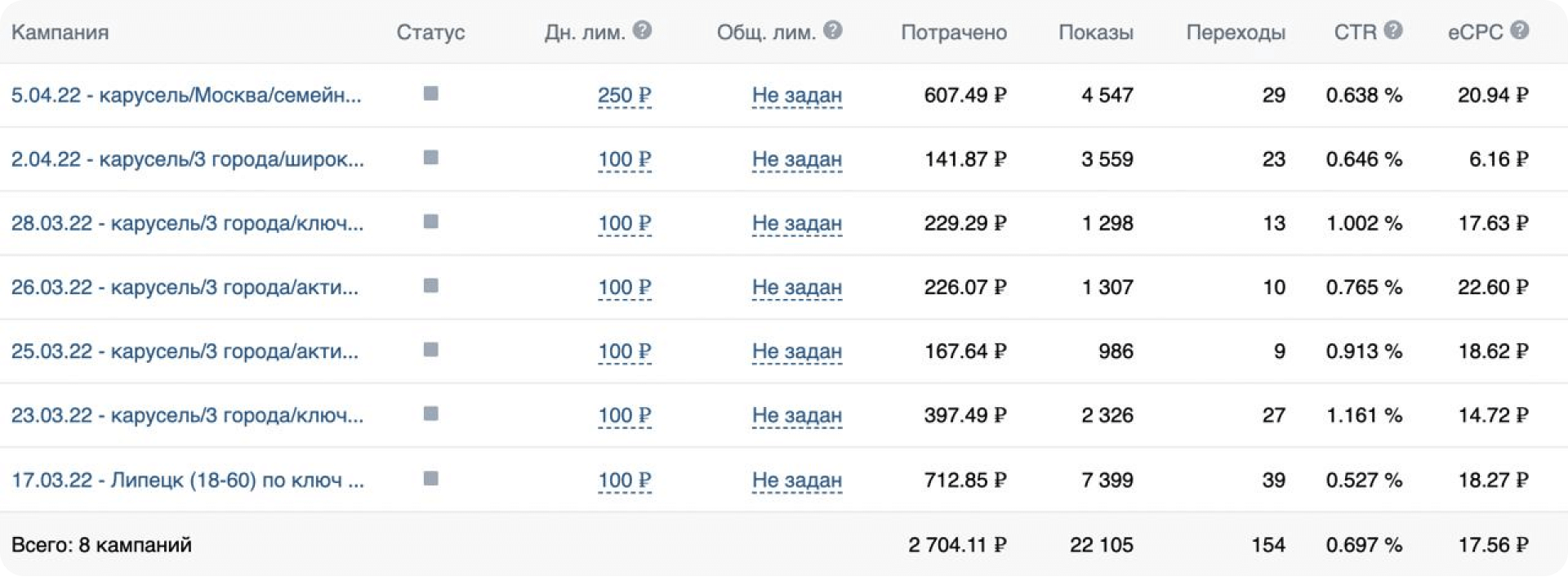Edit 100 ₽ daily limit of 2.04.22 campaign
1568x577 pixels.
point(624,159)
